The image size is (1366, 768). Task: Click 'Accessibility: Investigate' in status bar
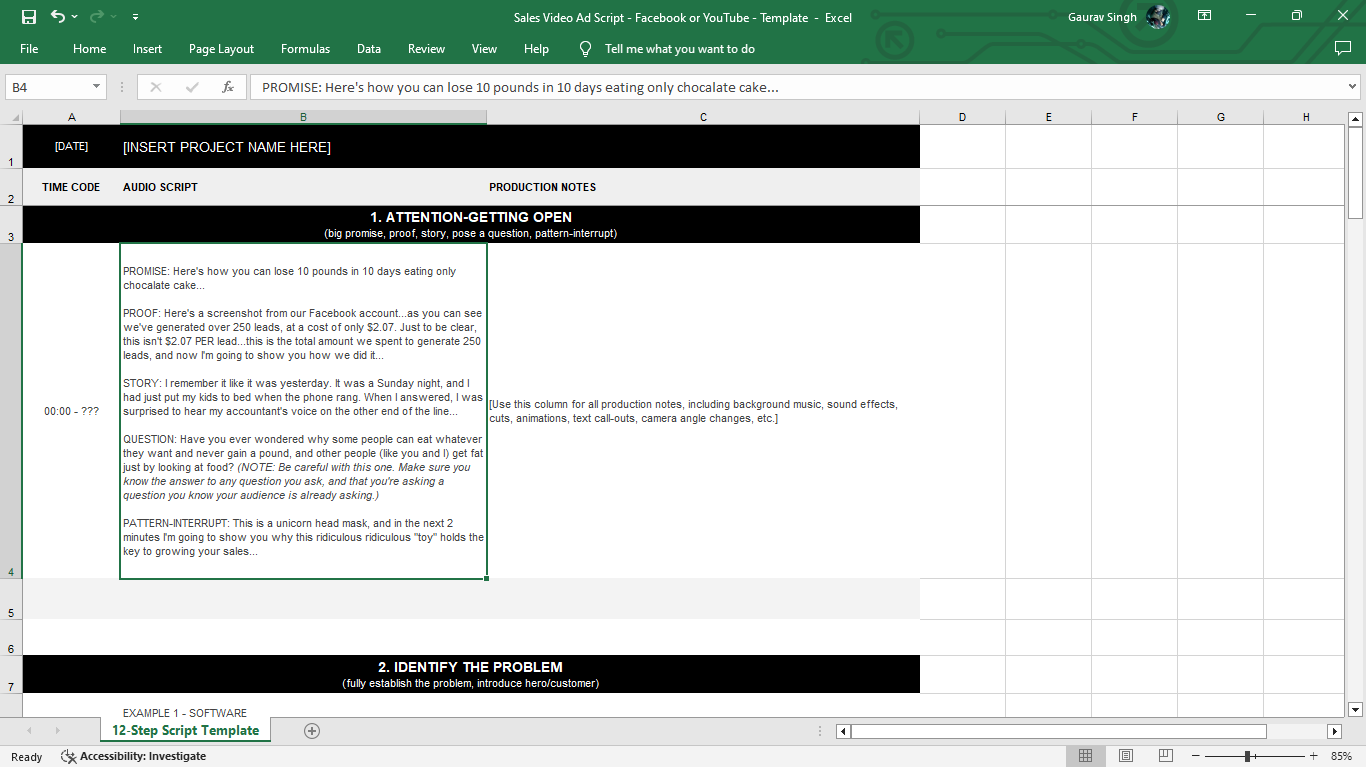(x=134, y=756)
